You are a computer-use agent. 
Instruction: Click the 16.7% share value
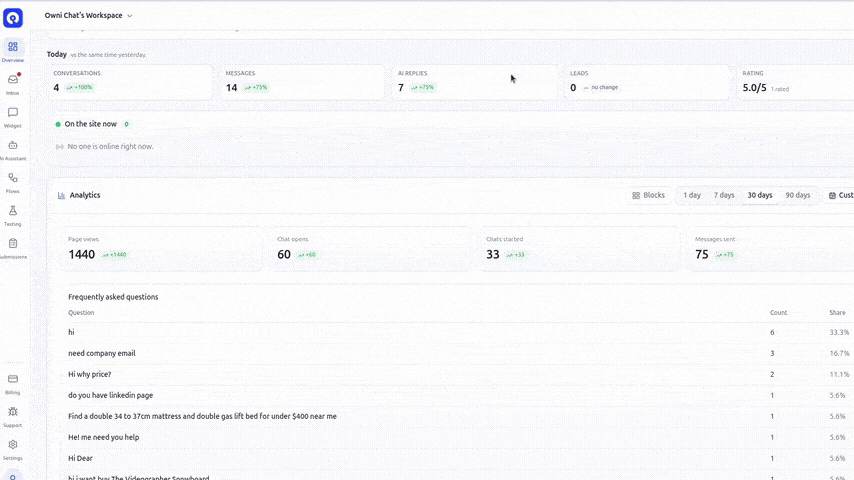point(839,353)
